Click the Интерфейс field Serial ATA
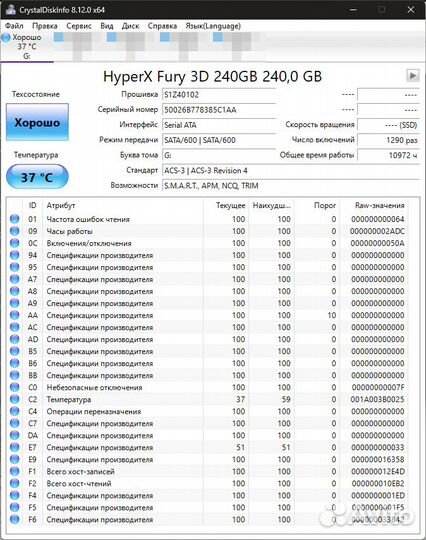 (219, 125)
